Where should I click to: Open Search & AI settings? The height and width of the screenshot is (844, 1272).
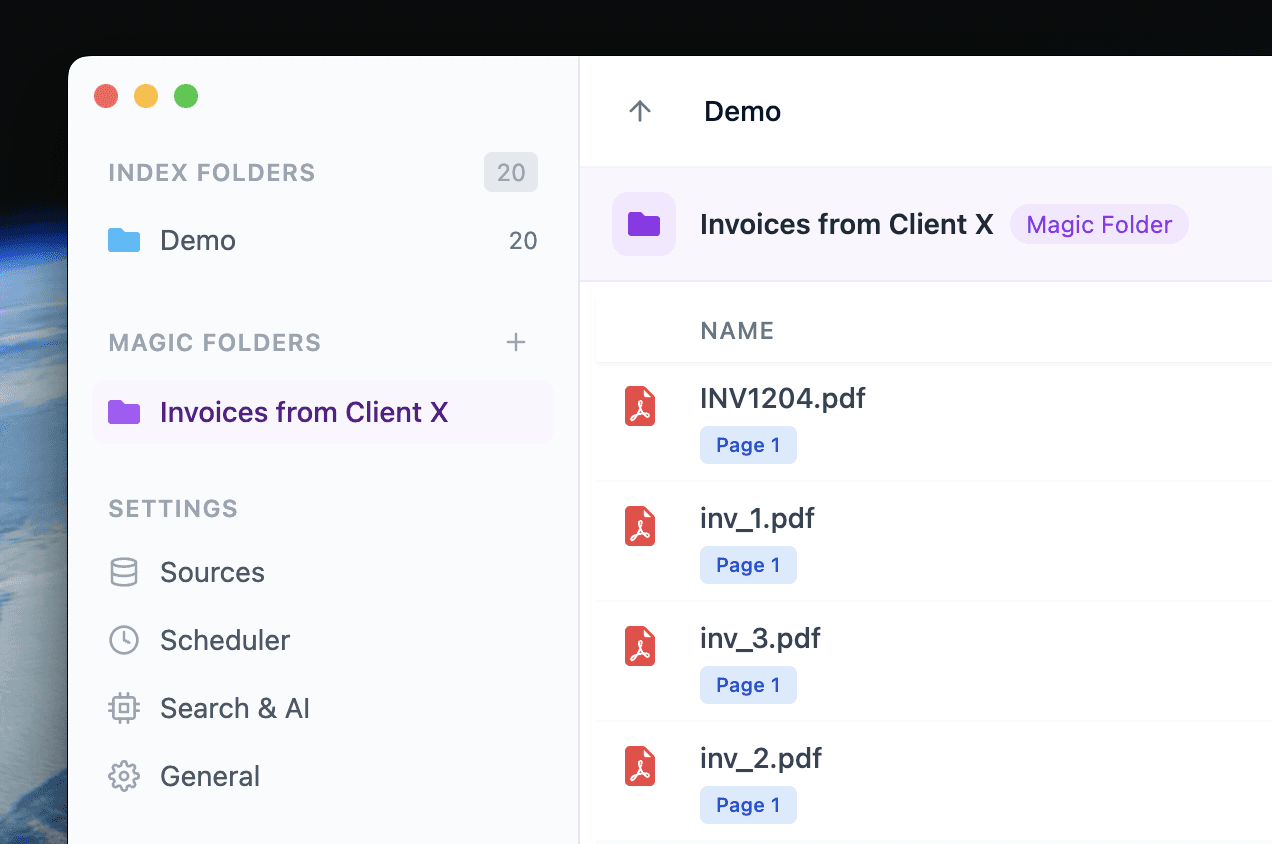(323, 708)
